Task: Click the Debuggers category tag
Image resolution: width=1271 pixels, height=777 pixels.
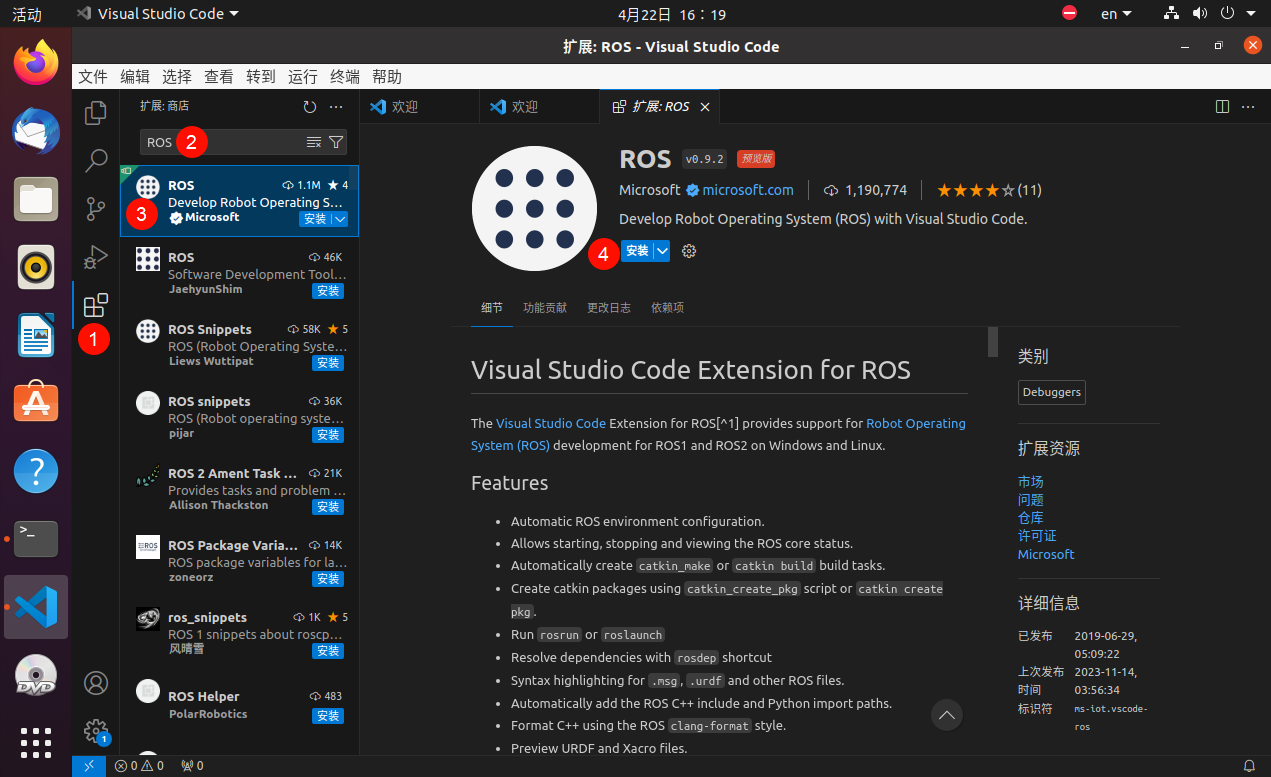Action: (1052, 392)
